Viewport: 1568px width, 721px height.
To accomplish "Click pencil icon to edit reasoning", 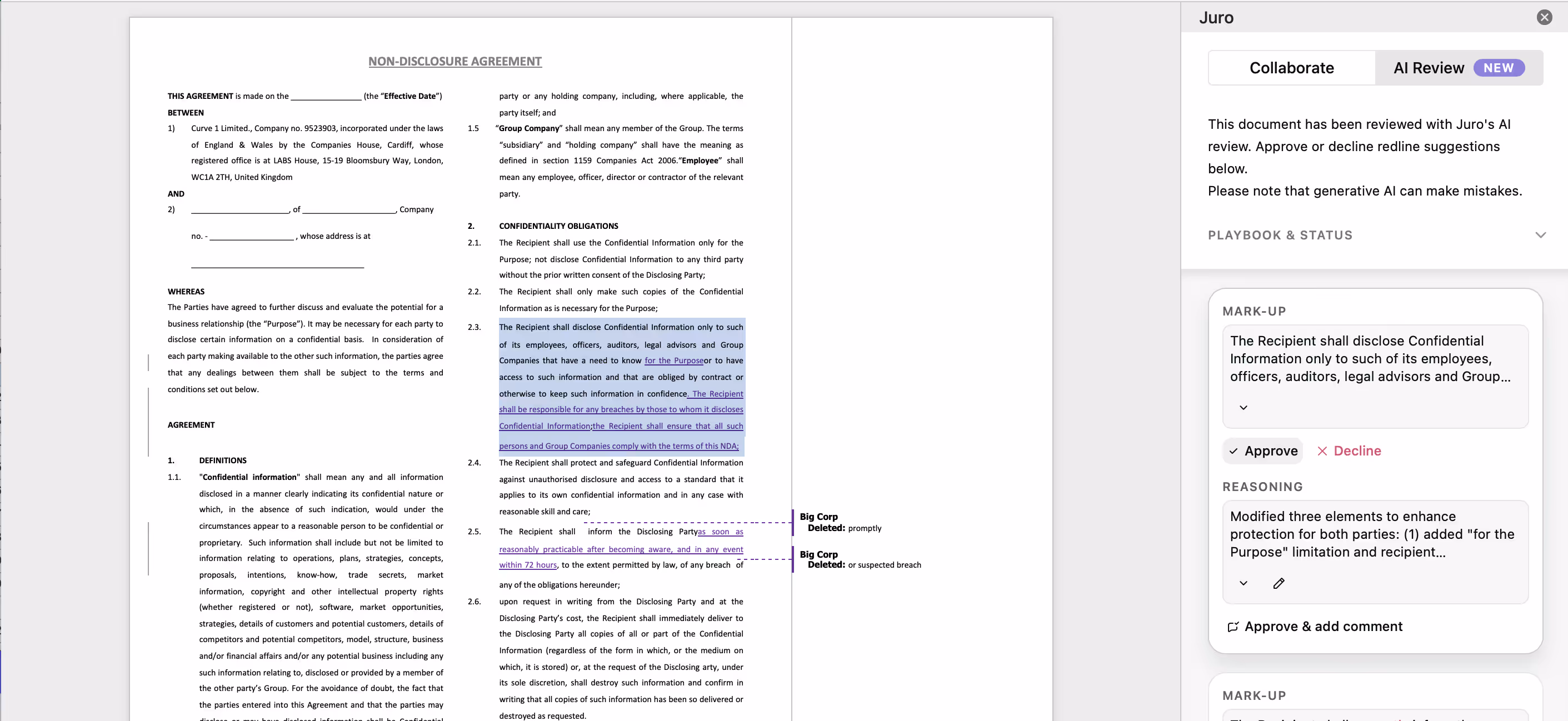I will pyautogui.click(x=1279, y=583).
